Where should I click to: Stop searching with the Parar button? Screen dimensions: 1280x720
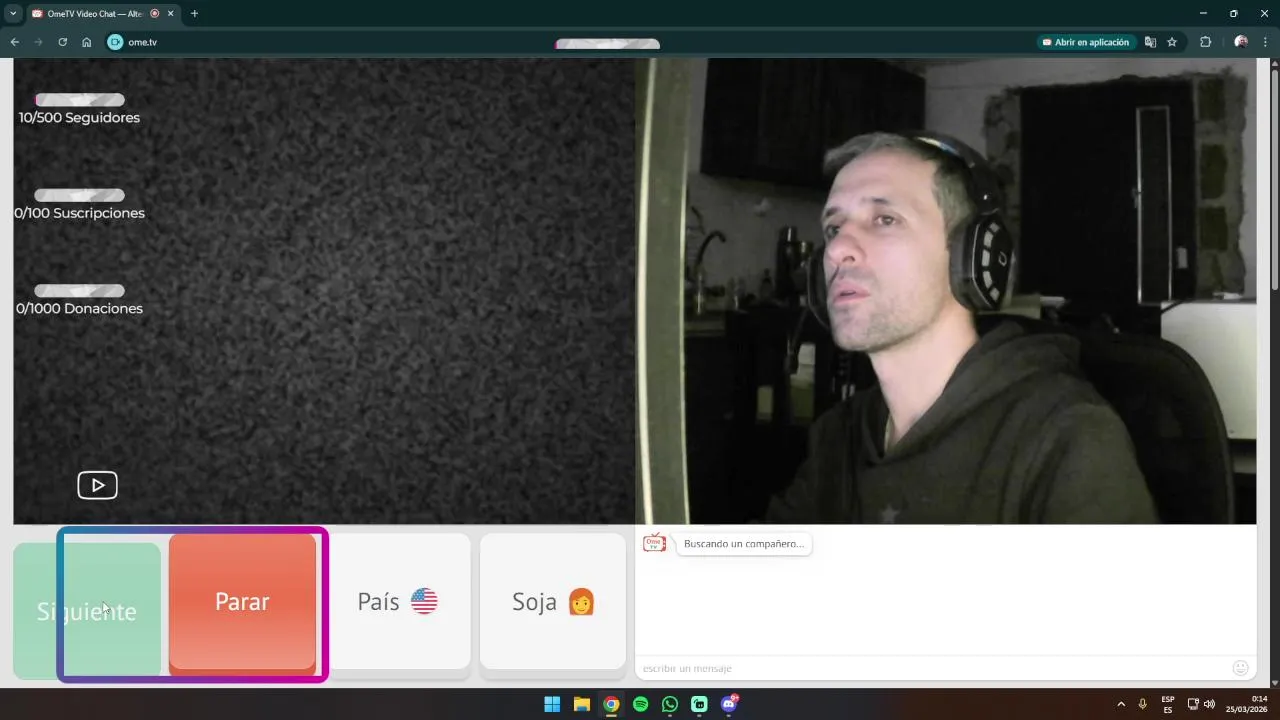[242, 601]
